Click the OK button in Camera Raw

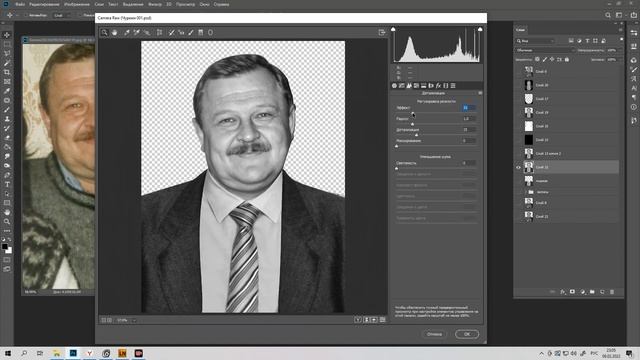[x=467, y=334]
